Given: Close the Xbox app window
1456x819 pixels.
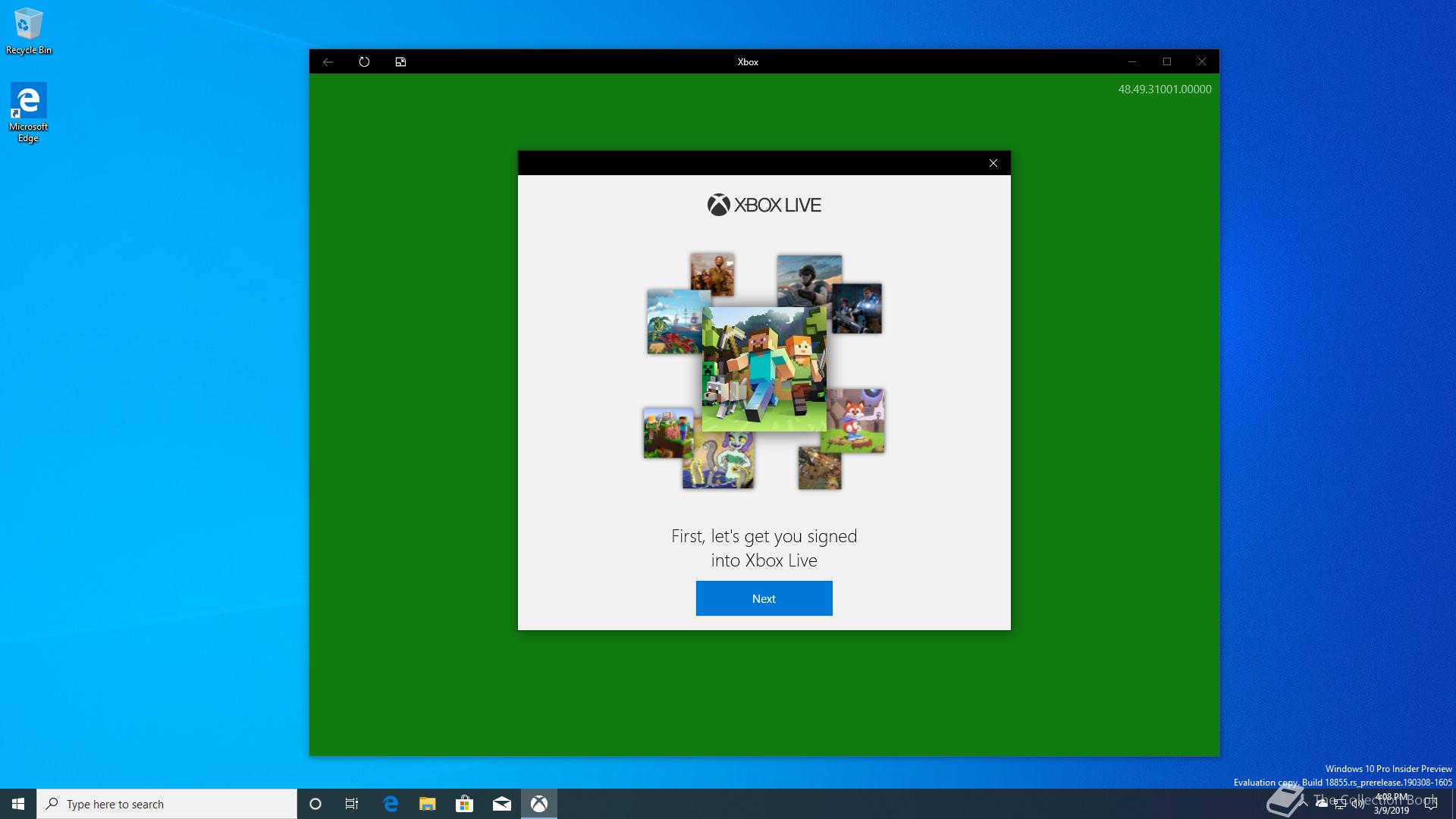Looking at the screenshot, I should pyautogui.click(x=1202, y=62).
